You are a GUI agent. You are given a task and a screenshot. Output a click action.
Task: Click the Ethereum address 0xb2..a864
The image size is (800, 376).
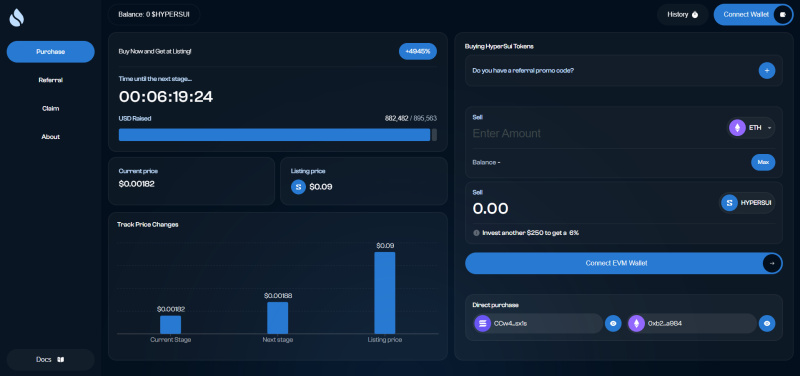coord(665,323)
